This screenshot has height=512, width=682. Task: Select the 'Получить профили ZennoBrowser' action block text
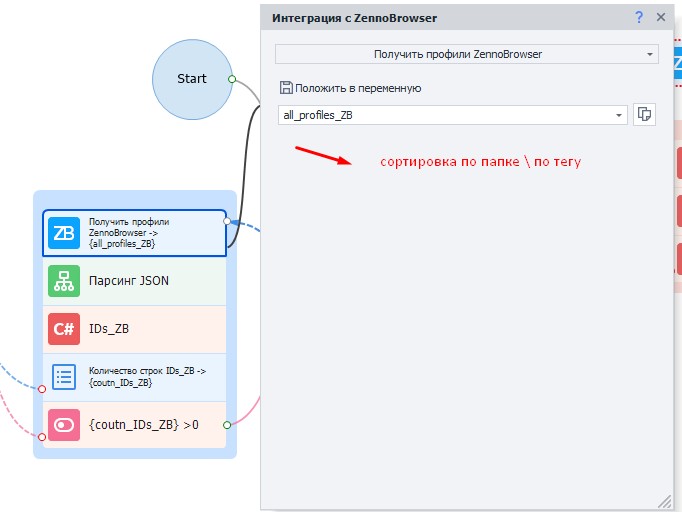(129, 233)
